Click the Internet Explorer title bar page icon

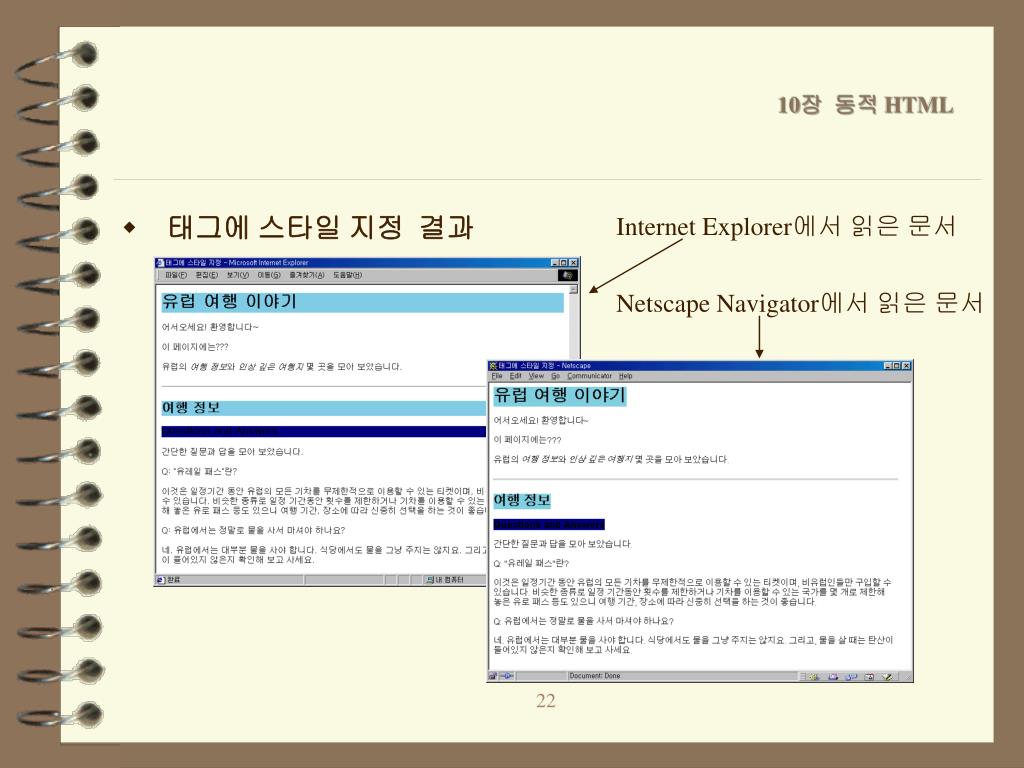click(160, 263)
